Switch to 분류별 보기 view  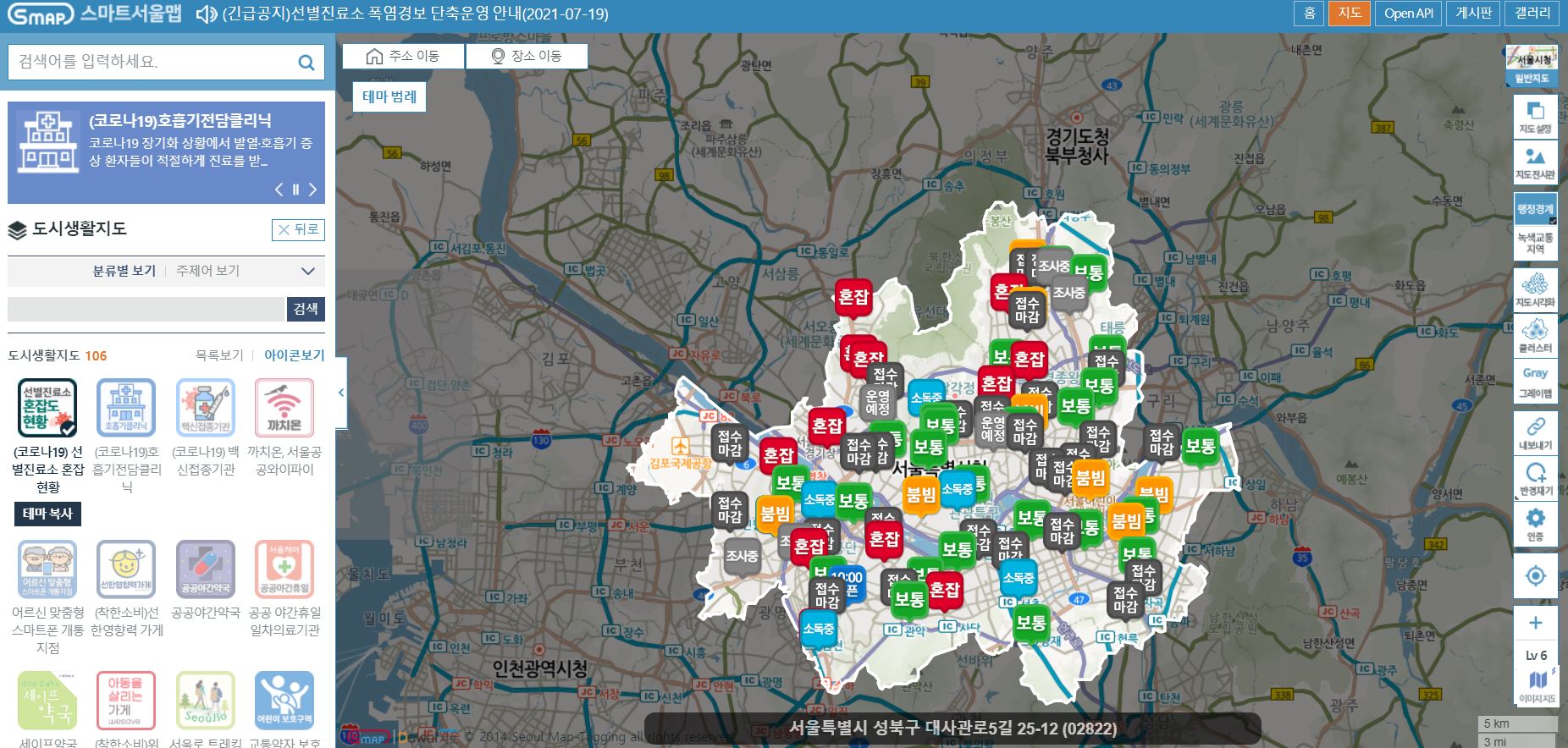click(124, 271)
